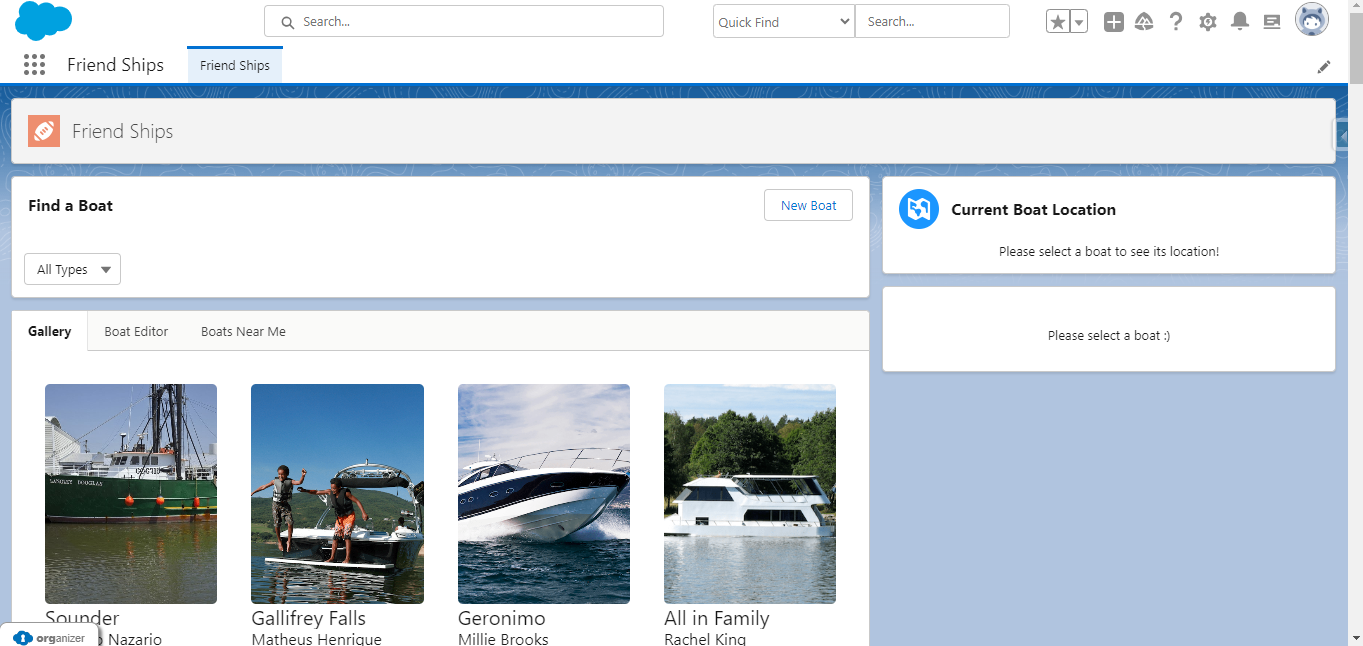
Task: Open the Help question mark icon
Action: coord(1176,22)
